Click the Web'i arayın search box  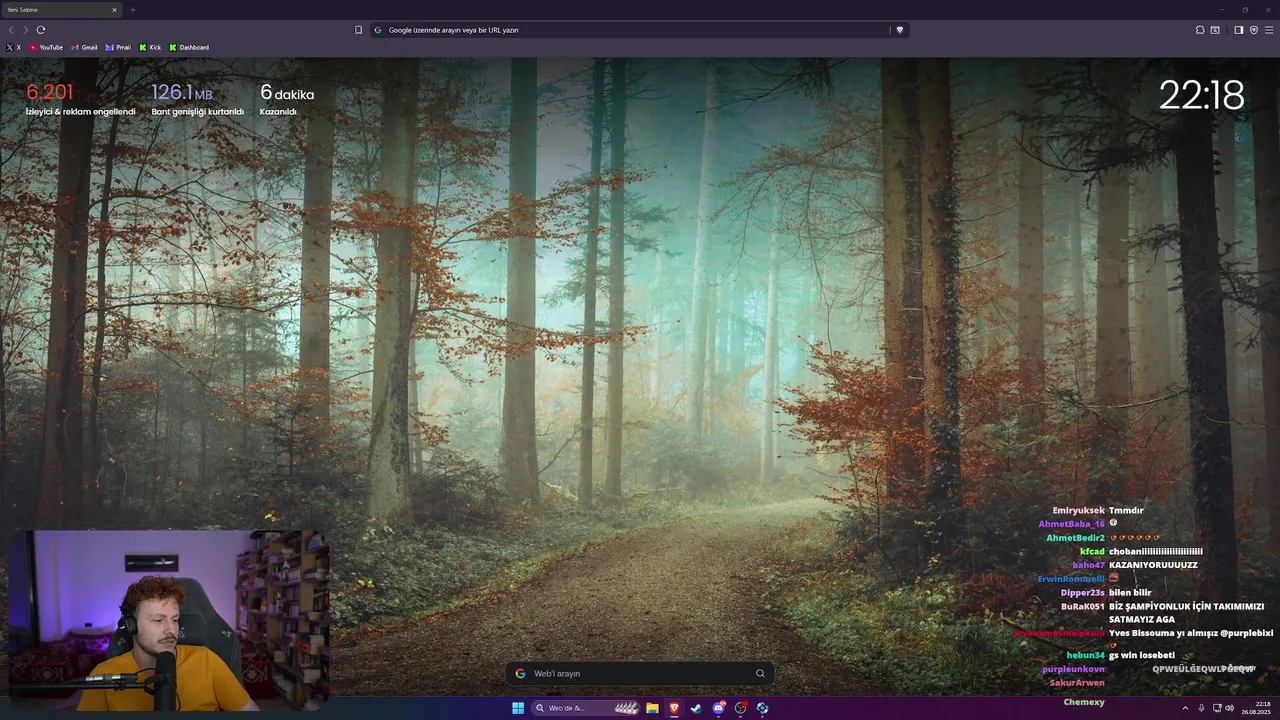[x=640, y=673]
